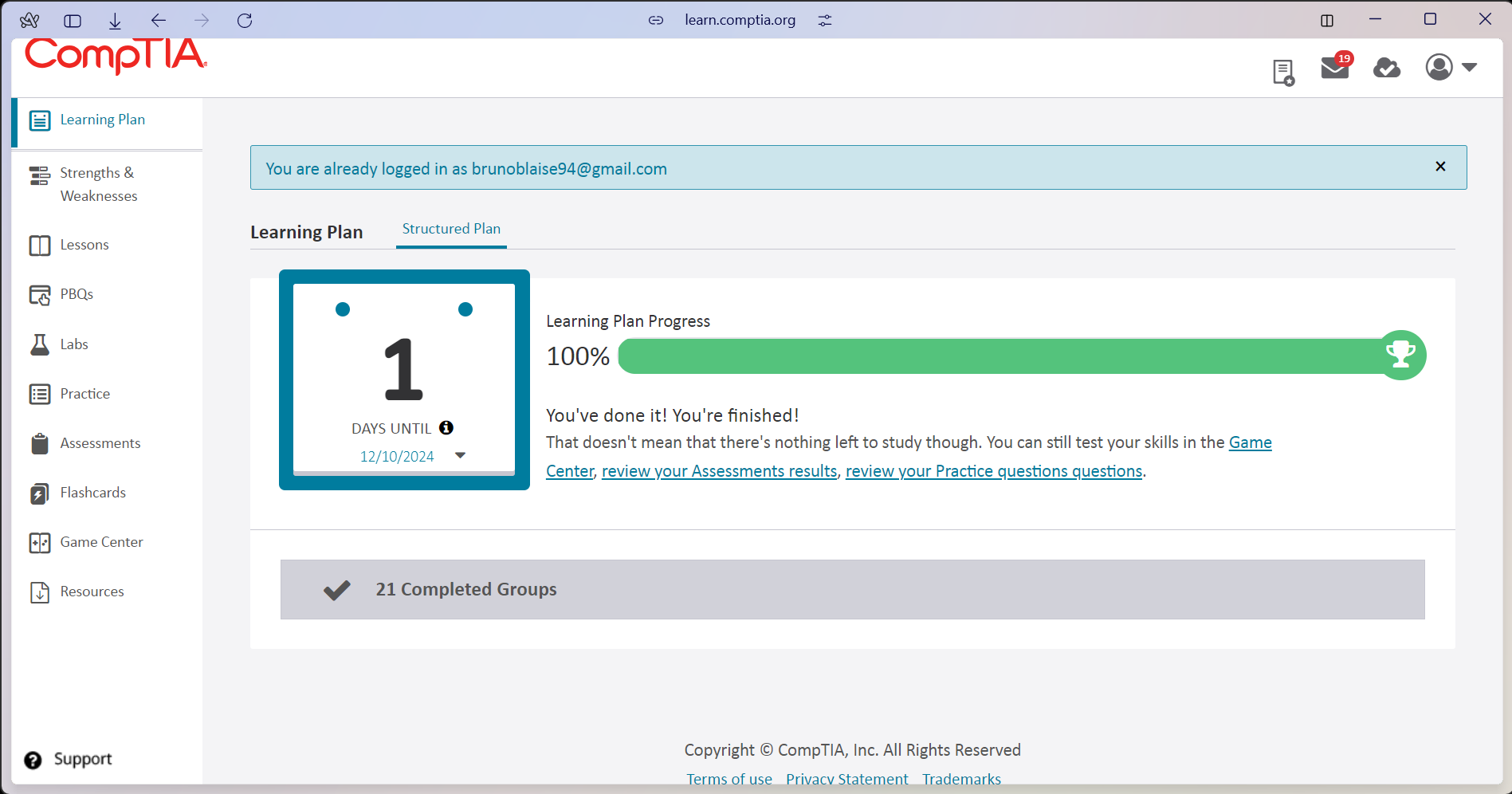Expand the 21 Completed Groups section
1512x794 pixels.
click(x=852, y=589)
